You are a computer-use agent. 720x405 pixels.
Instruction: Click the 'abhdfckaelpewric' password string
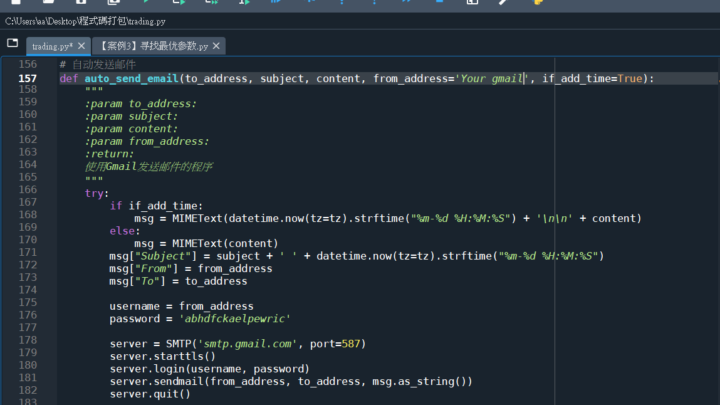coord(234,318)
